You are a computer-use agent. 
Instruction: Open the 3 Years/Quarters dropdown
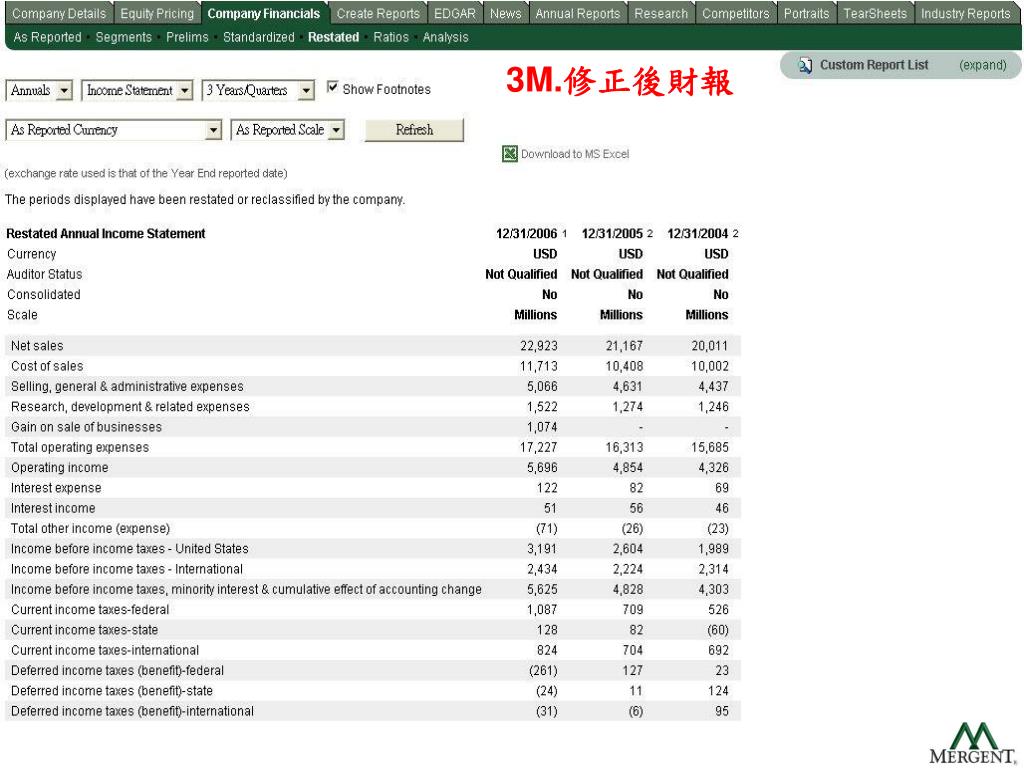tap(258, 90)
